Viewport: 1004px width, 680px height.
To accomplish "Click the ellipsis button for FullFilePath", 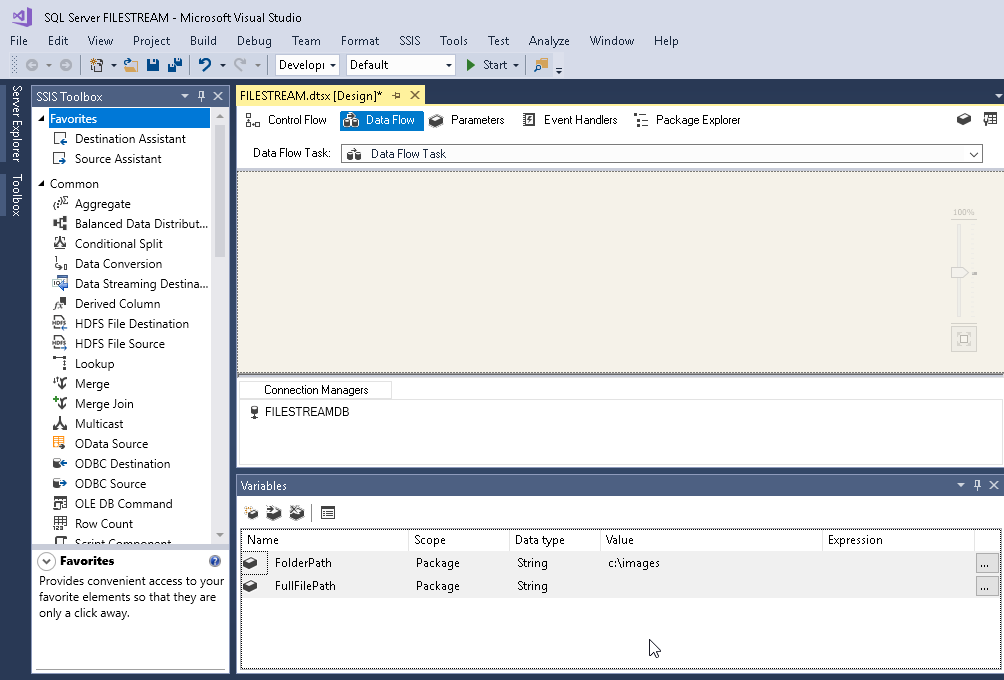I will [986, 586].
